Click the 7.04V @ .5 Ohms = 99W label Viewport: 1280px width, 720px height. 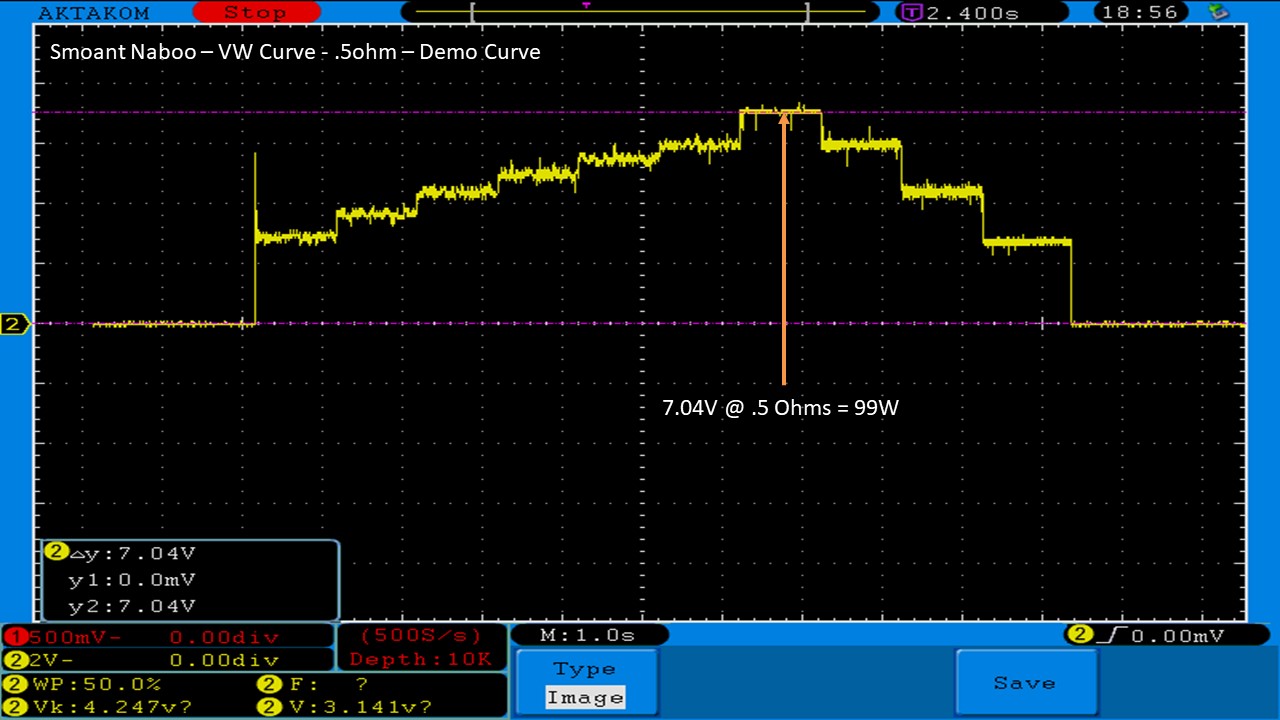[781, 407]
